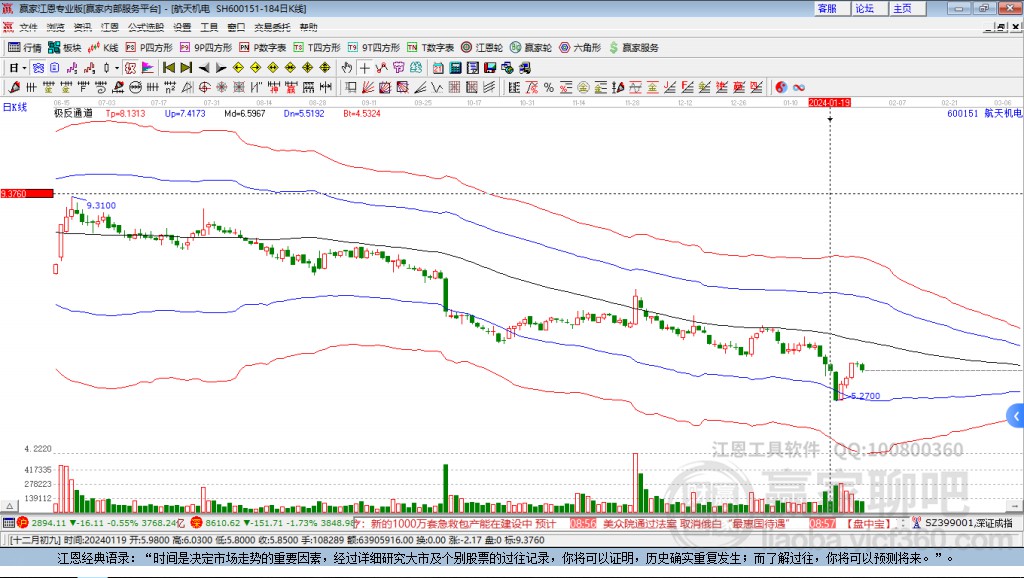Open the 文件 menu
Image resolution: width=1024 pixels, height=578 pixels.
28,27
